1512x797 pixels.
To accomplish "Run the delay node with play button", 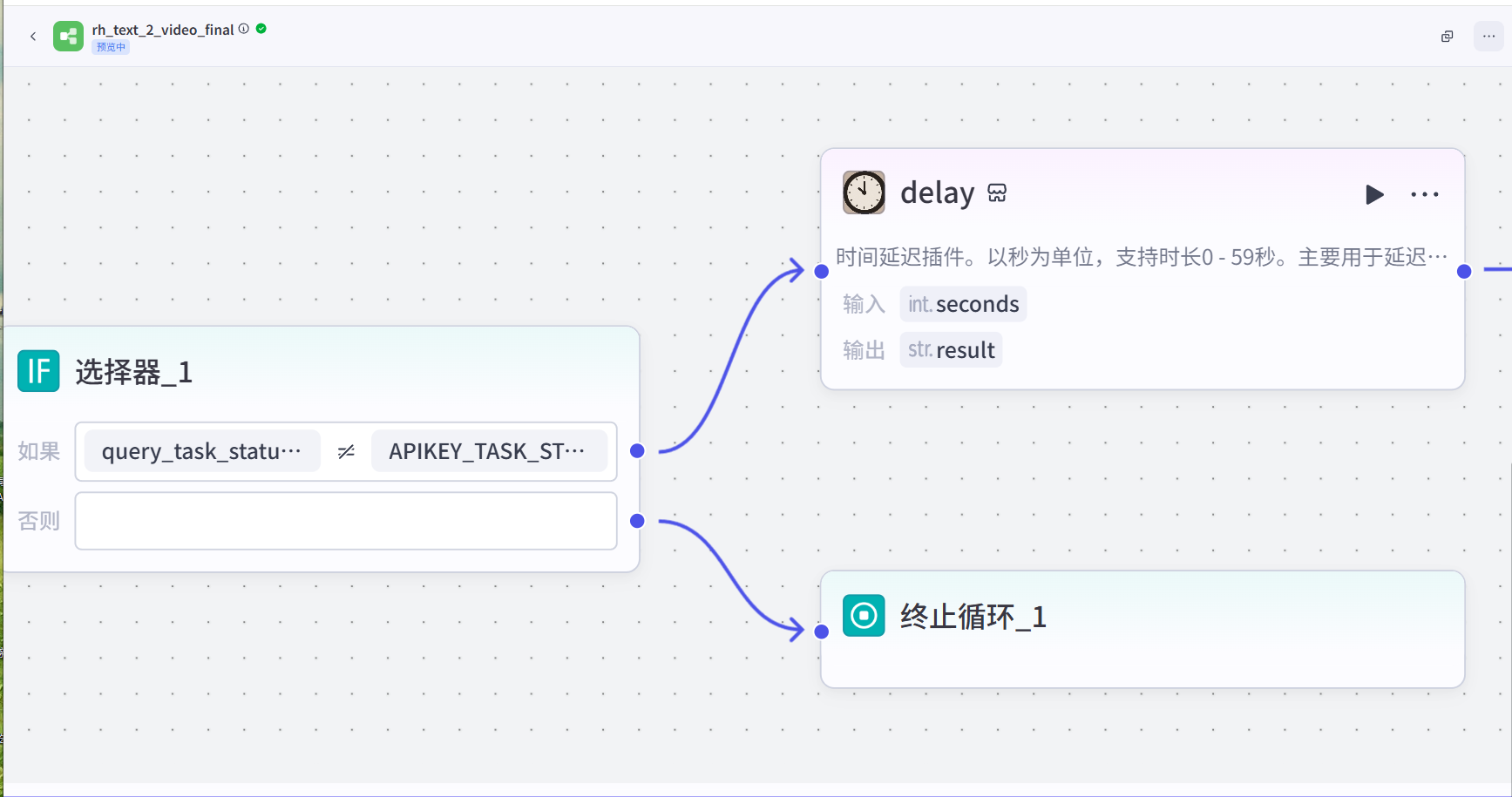I will [x=1374, y=194].
